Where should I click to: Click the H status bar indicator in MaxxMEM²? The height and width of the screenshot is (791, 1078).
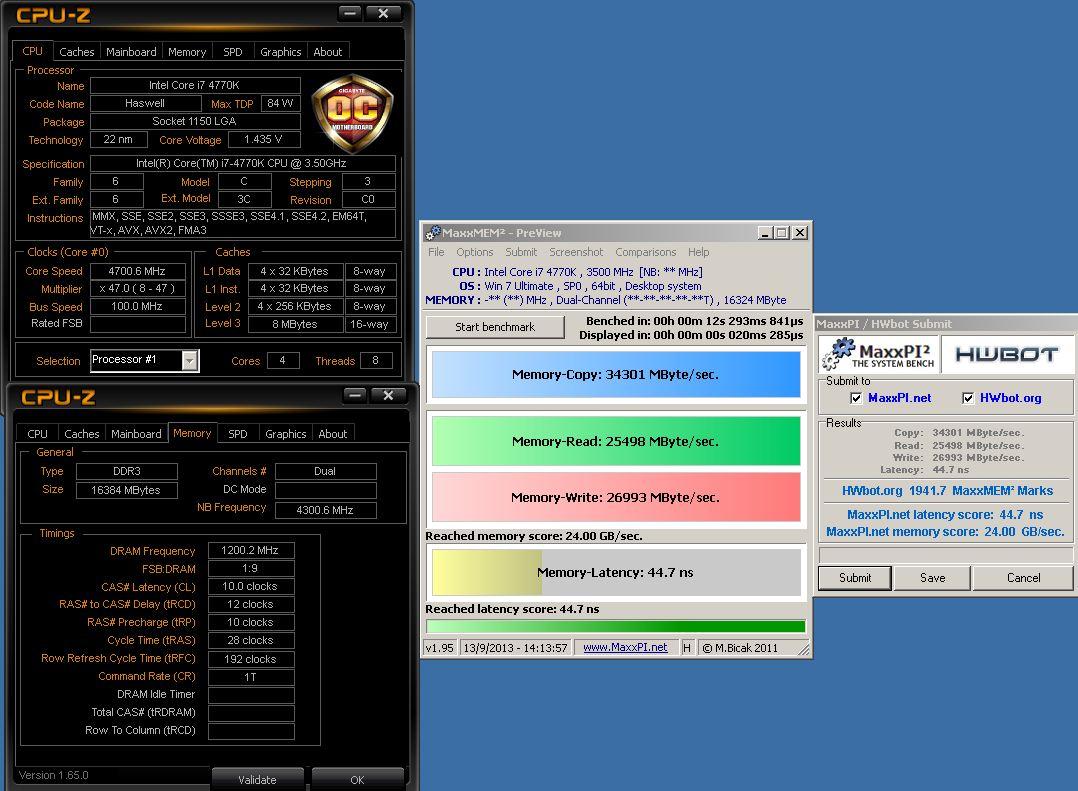[687, 647]
